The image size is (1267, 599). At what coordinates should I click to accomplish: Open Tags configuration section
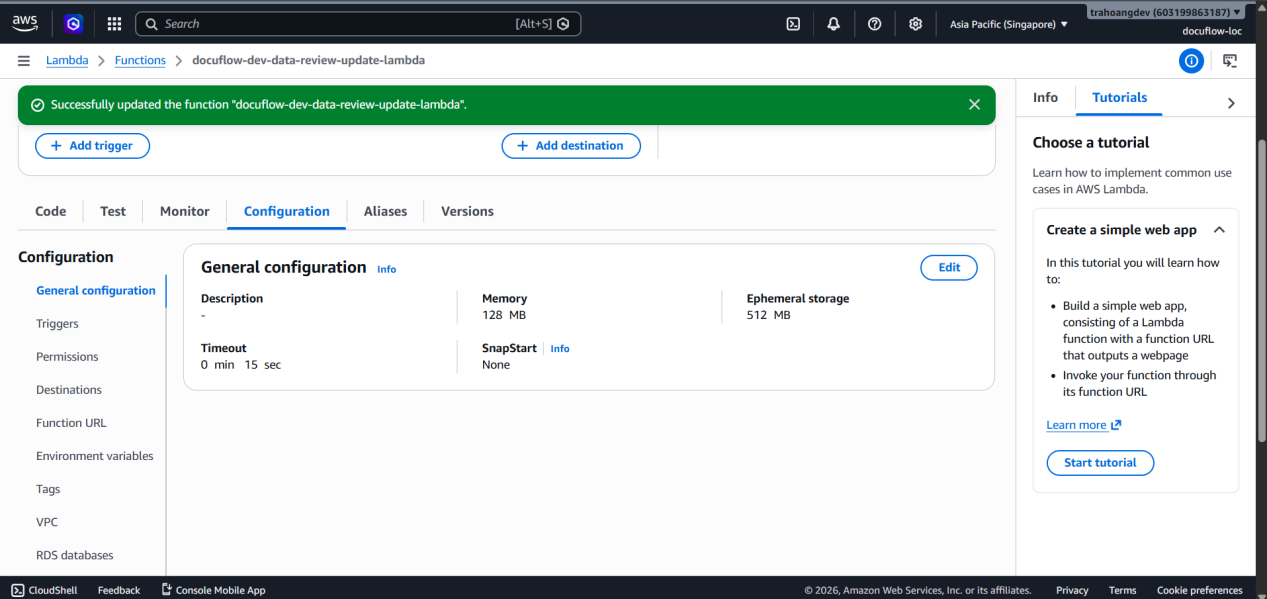(48, 489)
